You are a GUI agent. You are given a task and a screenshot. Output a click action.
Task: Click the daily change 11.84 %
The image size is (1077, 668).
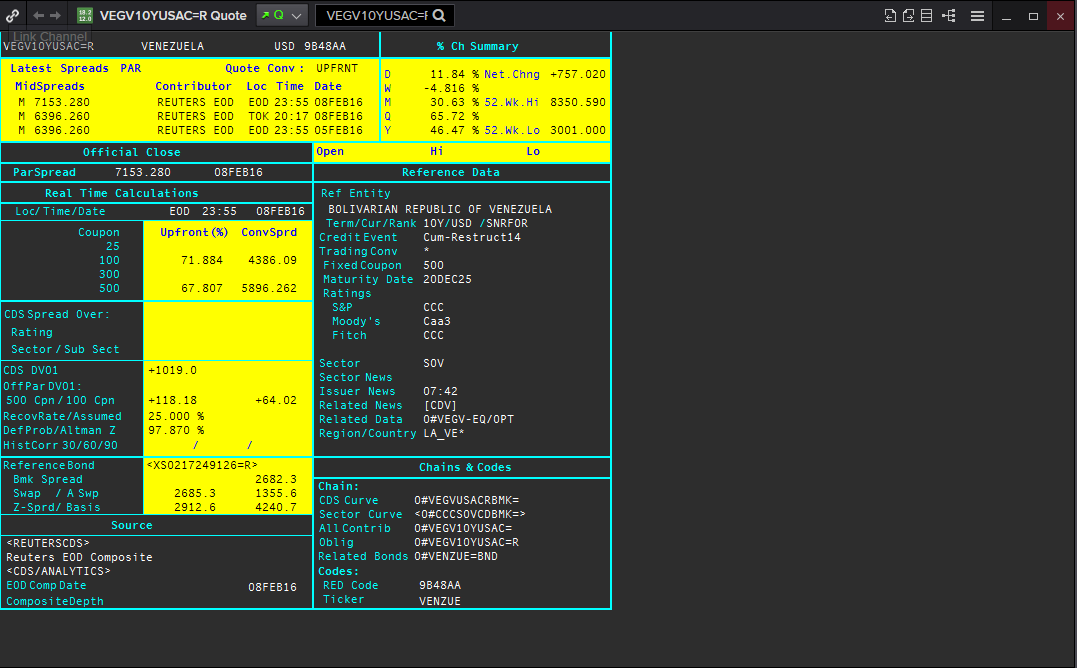(x=455, y=74)
